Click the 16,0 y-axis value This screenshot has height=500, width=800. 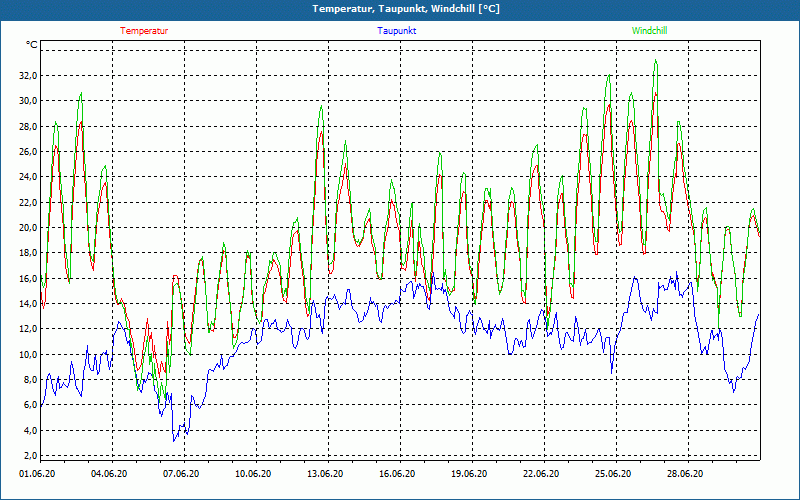point(28,278)
